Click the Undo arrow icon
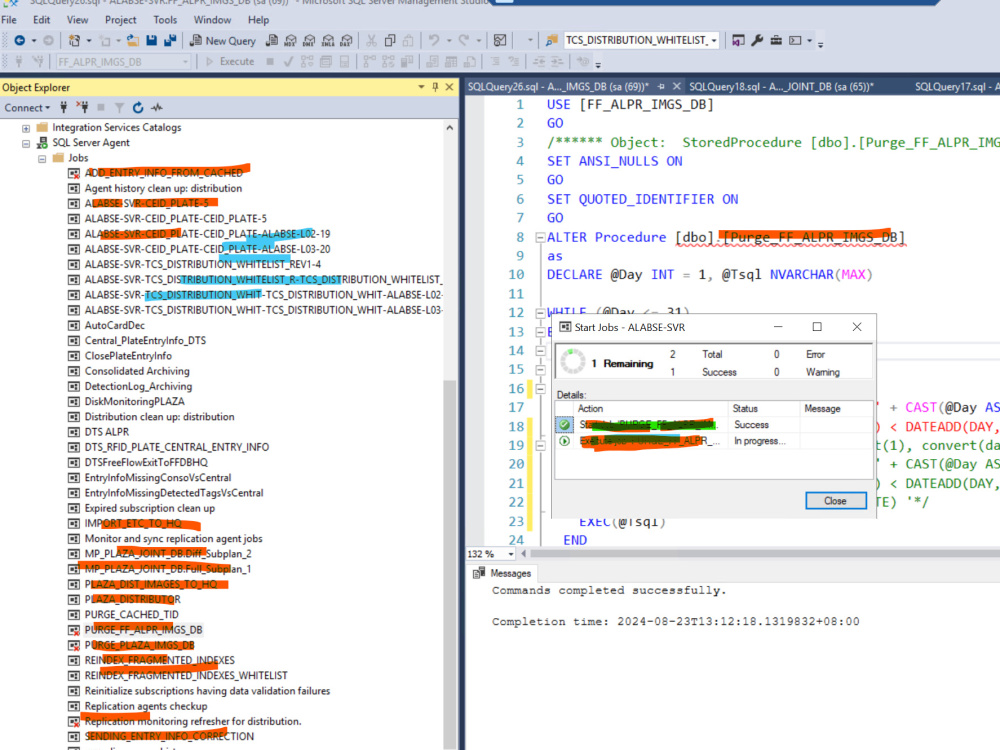The image size is (1000, 750). click(434, 41)
